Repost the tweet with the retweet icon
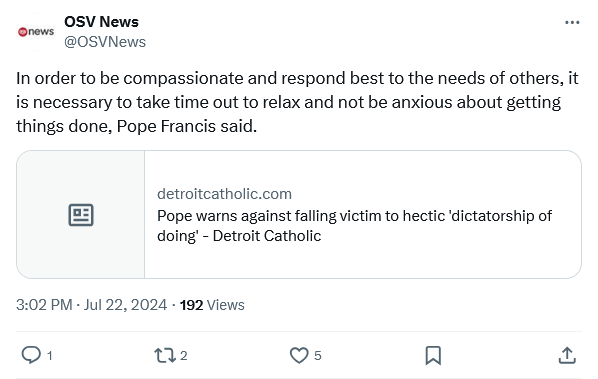Image resolution: width=598 pixels, height=379 pixels. tap(165, 355)
